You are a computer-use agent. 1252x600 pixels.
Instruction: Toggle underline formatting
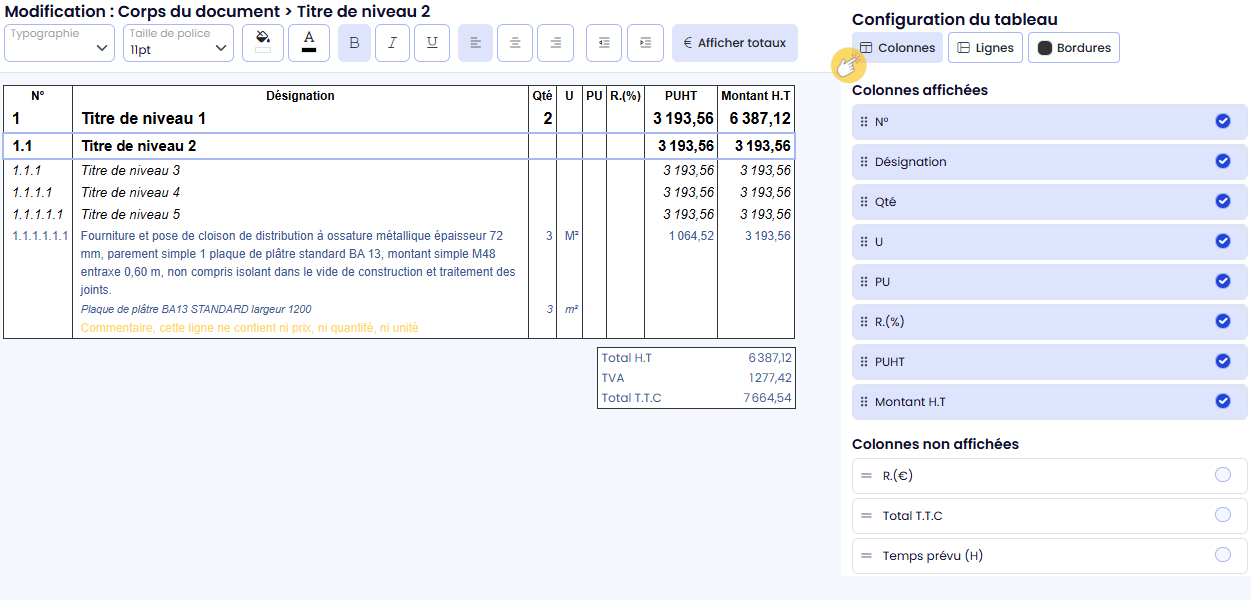pyautogui.click(x=431, y=43)
